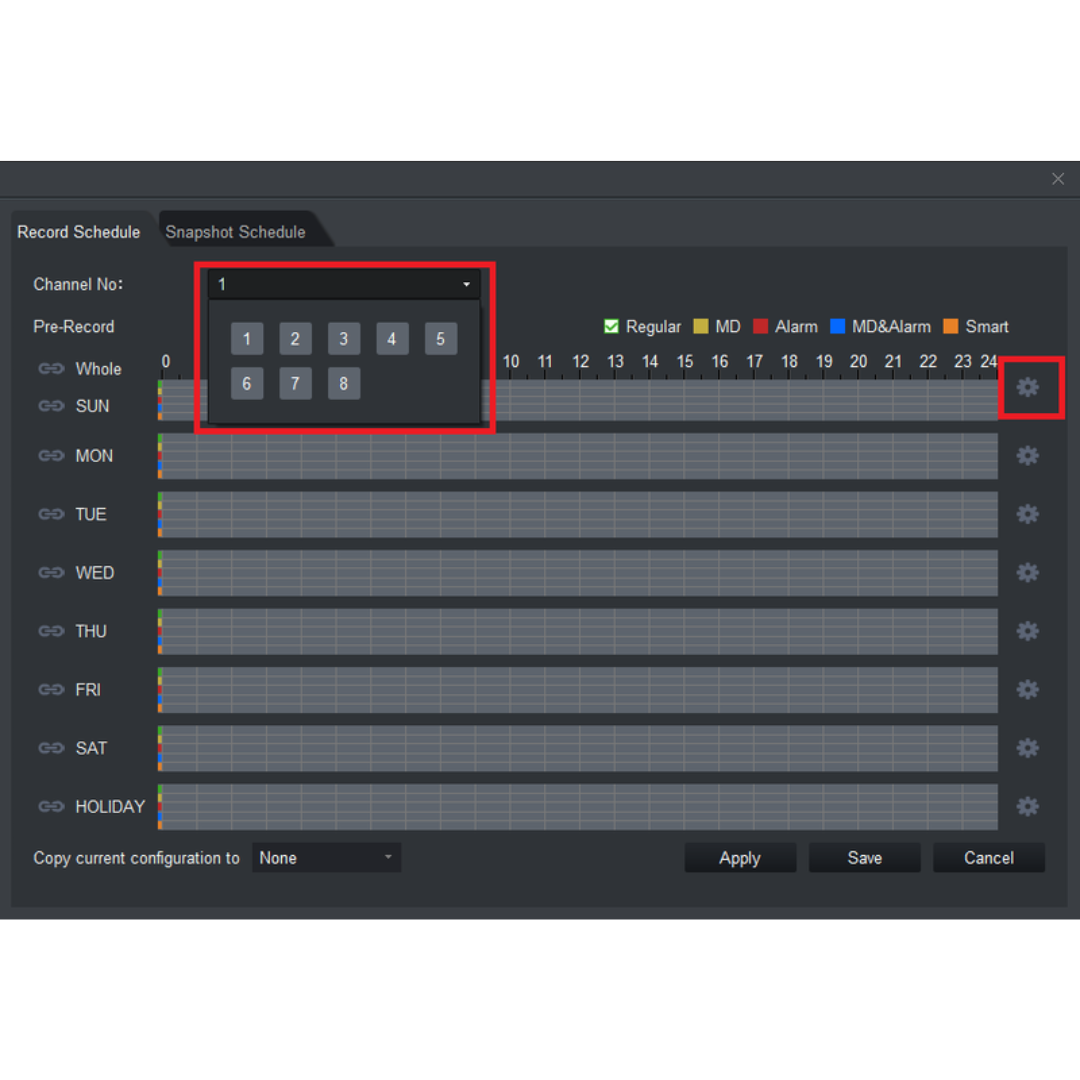Click the HOLIDAY schedule timeline bar
Screen dimensions: 1080x1080
point(578,807)
